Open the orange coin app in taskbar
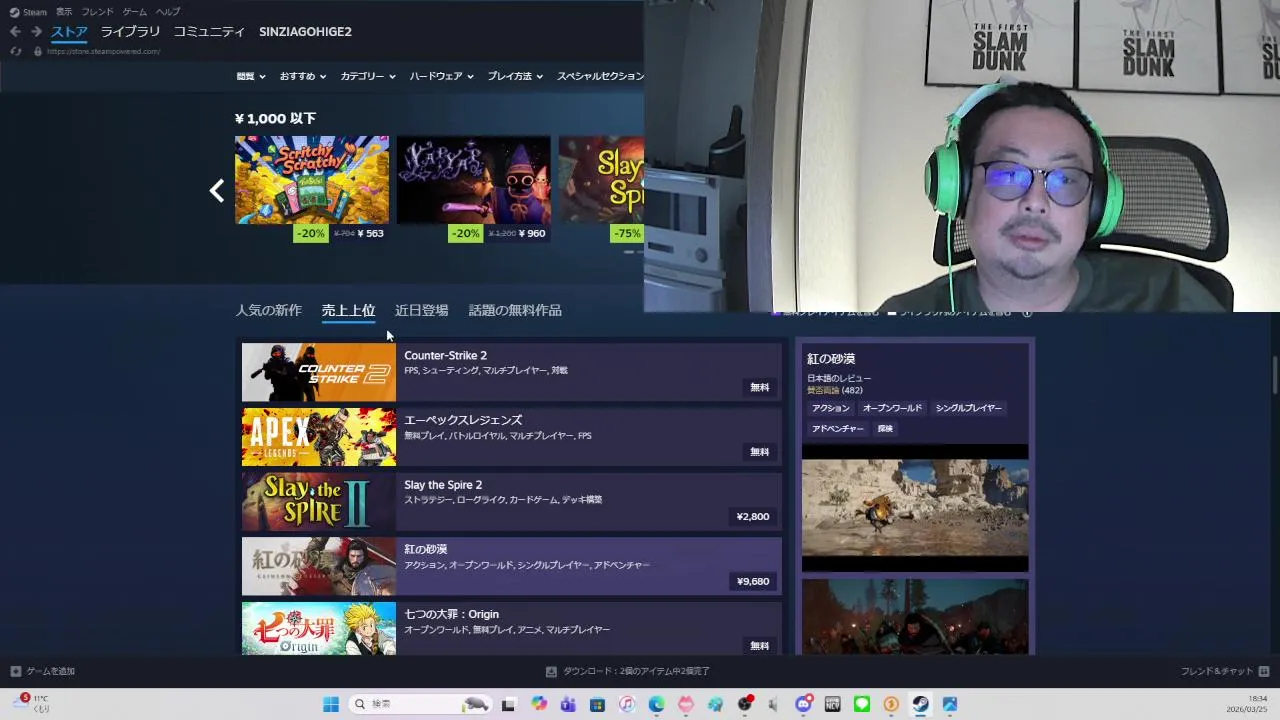The image size is (1280, 720). (891, 704)
